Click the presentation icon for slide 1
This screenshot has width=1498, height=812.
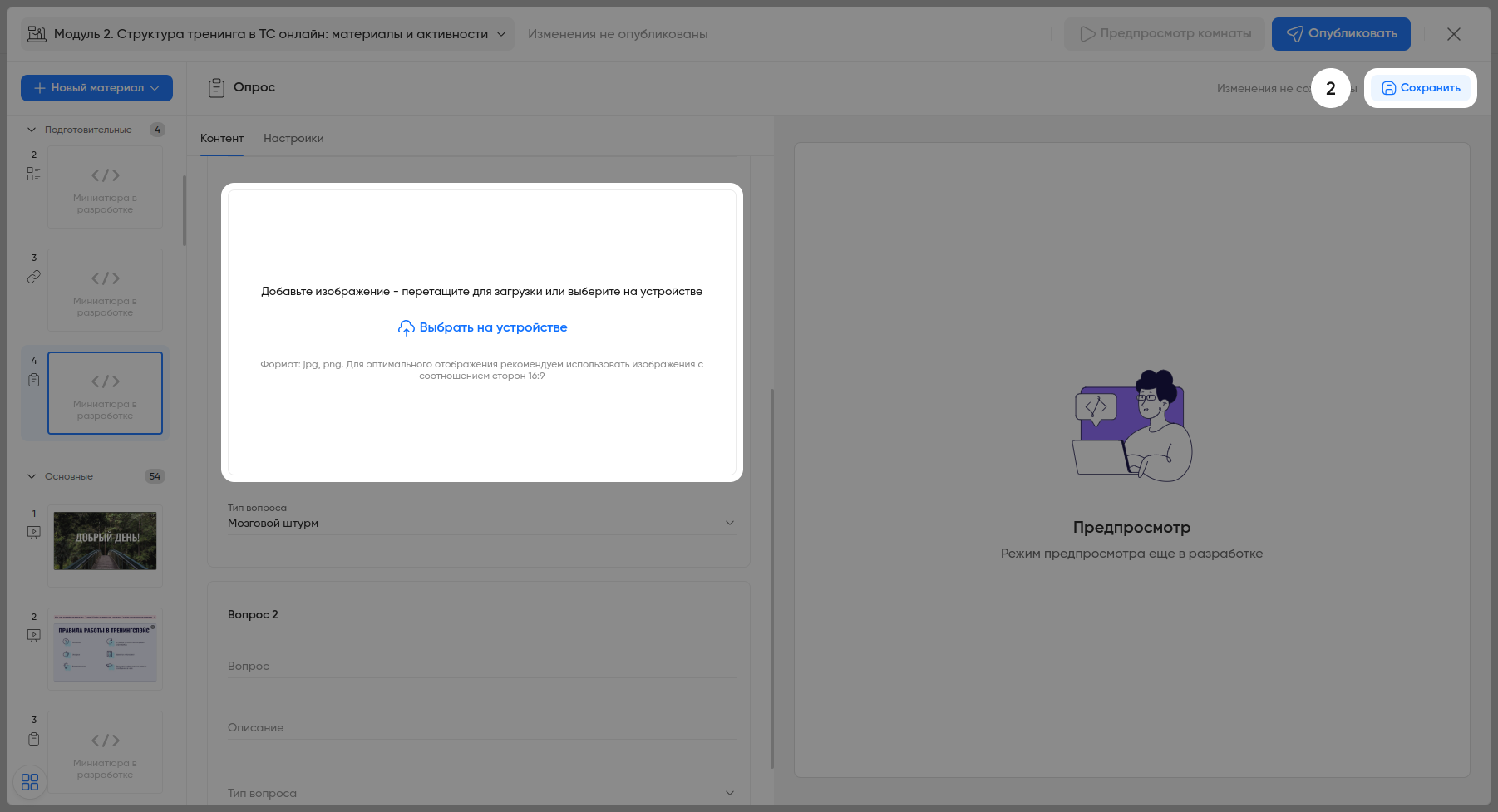pos(33,532)
